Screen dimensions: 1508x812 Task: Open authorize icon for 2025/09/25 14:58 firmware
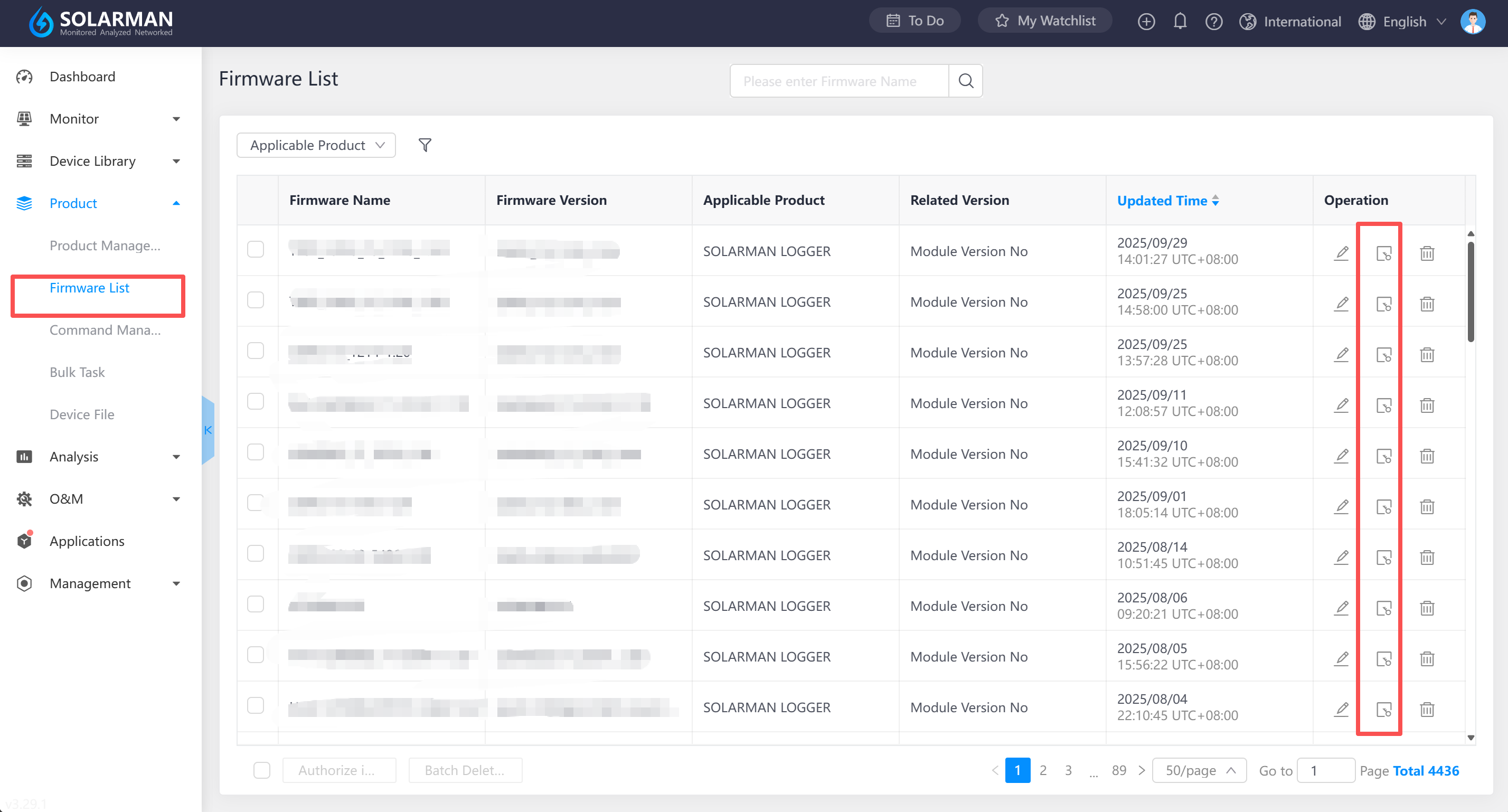(1383, 304)
